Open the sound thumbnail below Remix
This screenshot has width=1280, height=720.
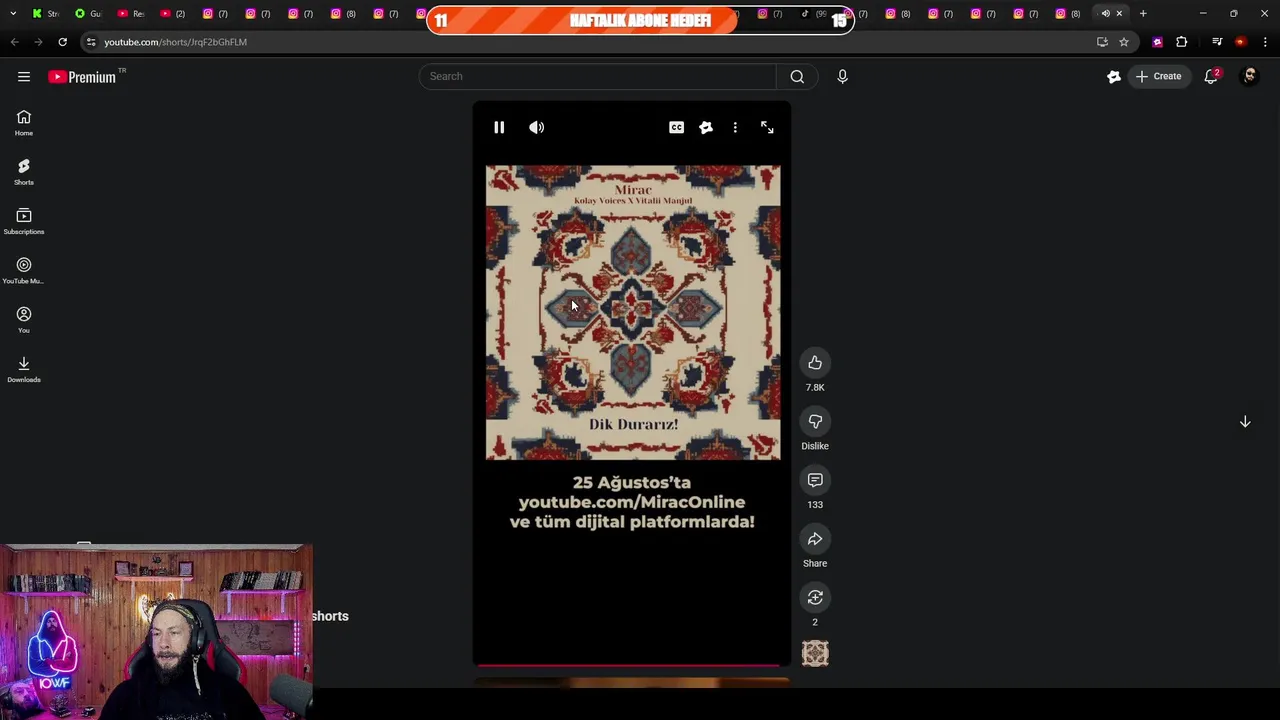815,654
